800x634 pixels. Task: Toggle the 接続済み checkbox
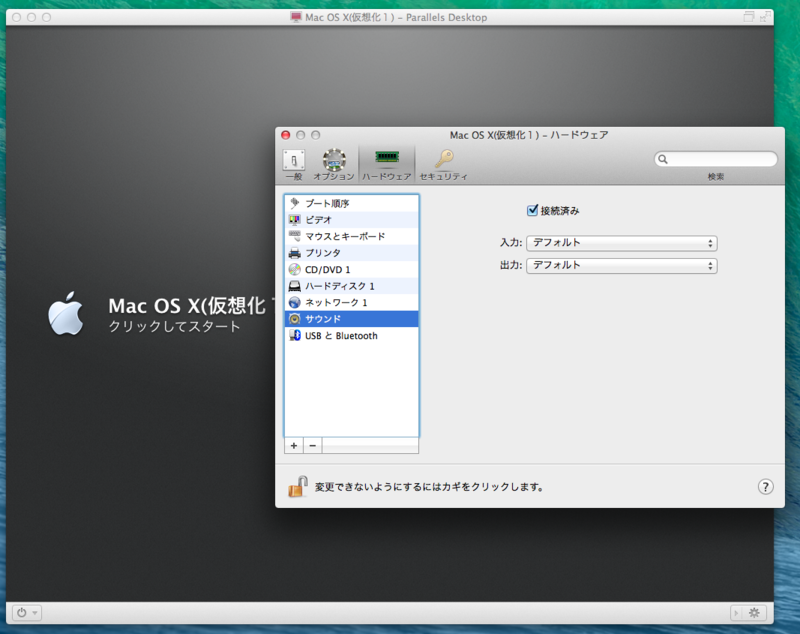coord(532,210)
